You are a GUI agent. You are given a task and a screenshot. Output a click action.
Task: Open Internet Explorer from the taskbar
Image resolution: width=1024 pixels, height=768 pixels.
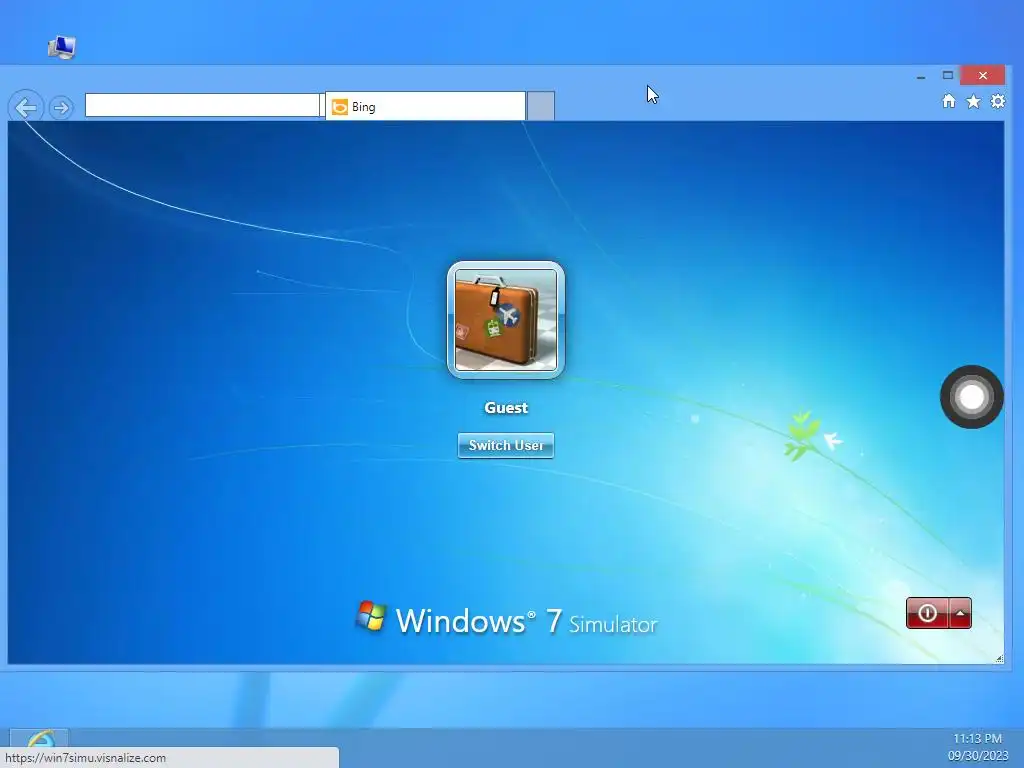pos(39,739)
